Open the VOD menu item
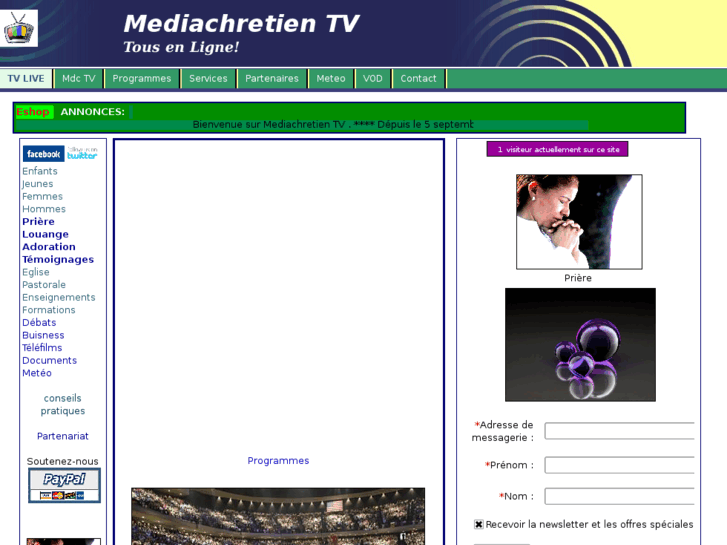Viewport: 727px width, 545px height. [x=373, y=78]
